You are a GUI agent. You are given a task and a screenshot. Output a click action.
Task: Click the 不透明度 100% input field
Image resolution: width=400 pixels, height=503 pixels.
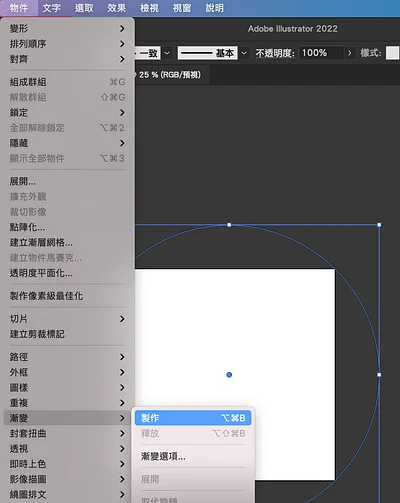[x=321, y=53]
